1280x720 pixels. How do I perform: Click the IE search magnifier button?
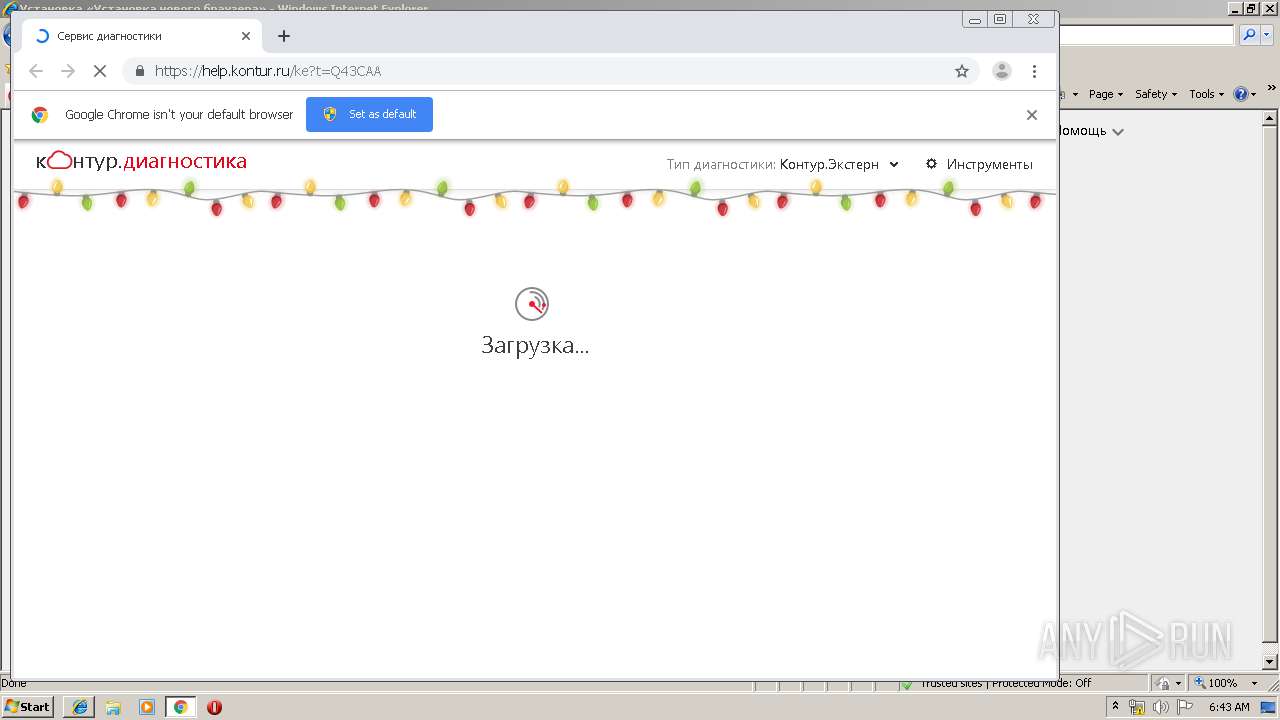pos(1250,35)
